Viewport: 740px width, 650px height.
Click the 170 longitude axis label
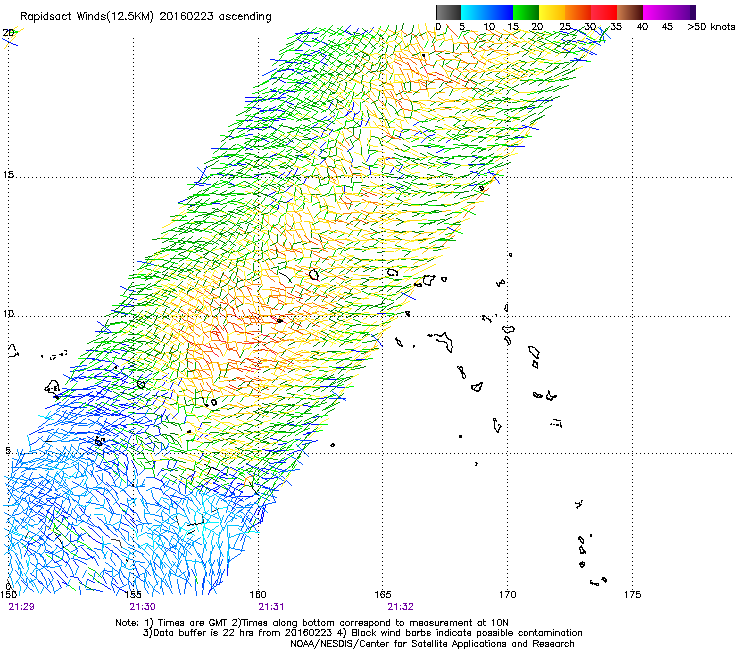(x=507, y=594)
